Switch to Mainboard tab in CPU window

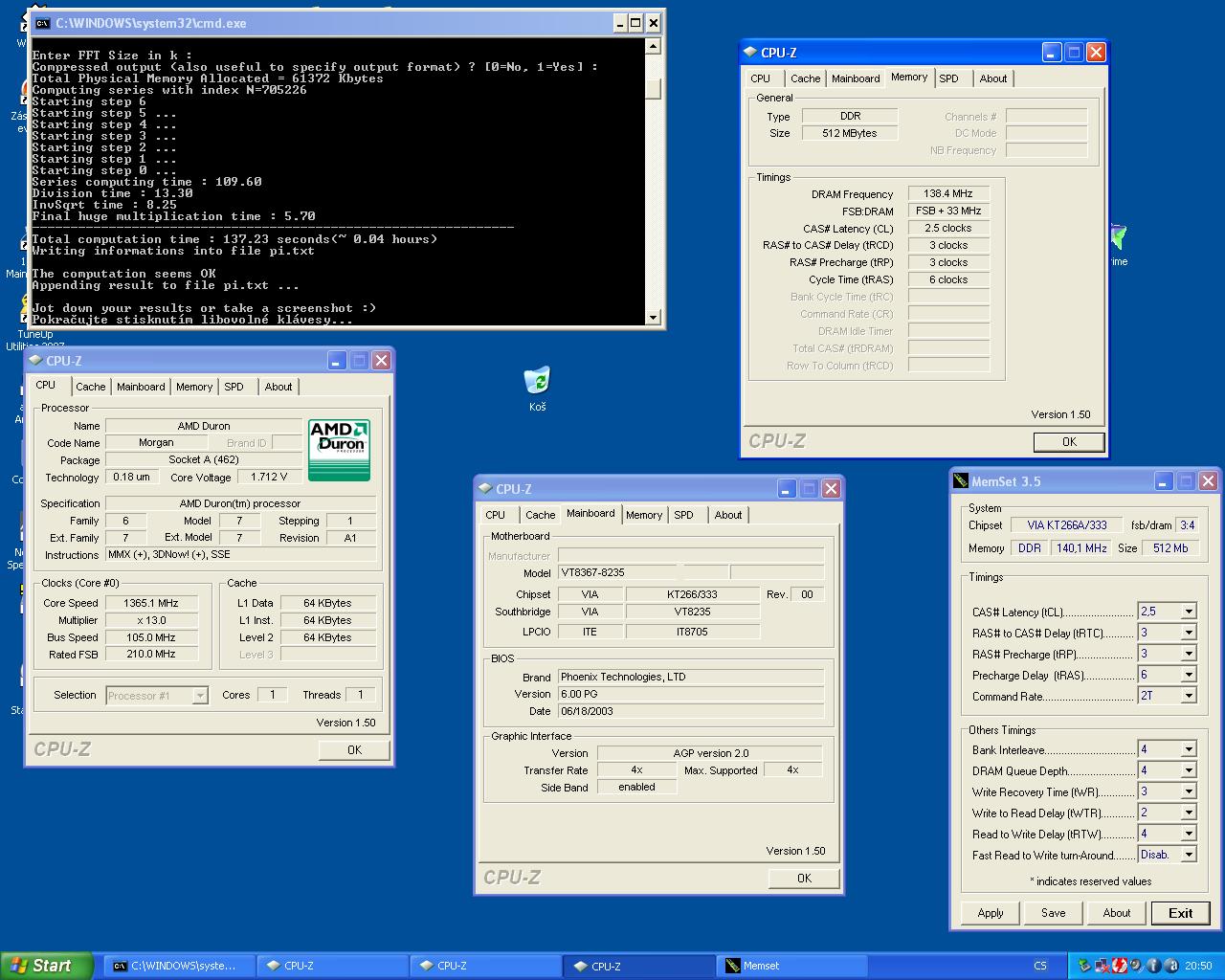(141, 387)
